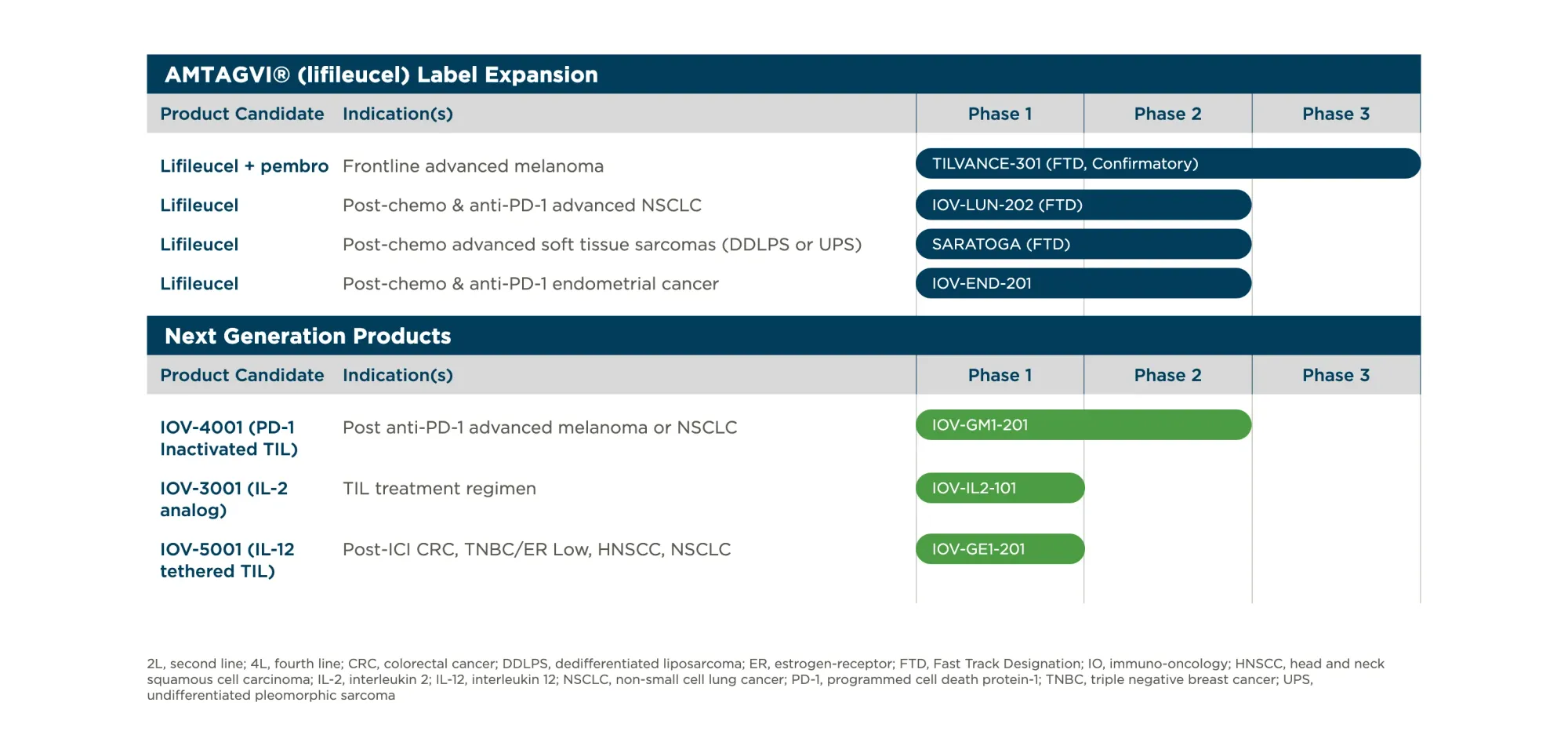The height and width of the screenshot is (746, 1568).
Task: Click Lifileucel in the sarcomas row
Action: click(x=199, y=245)
